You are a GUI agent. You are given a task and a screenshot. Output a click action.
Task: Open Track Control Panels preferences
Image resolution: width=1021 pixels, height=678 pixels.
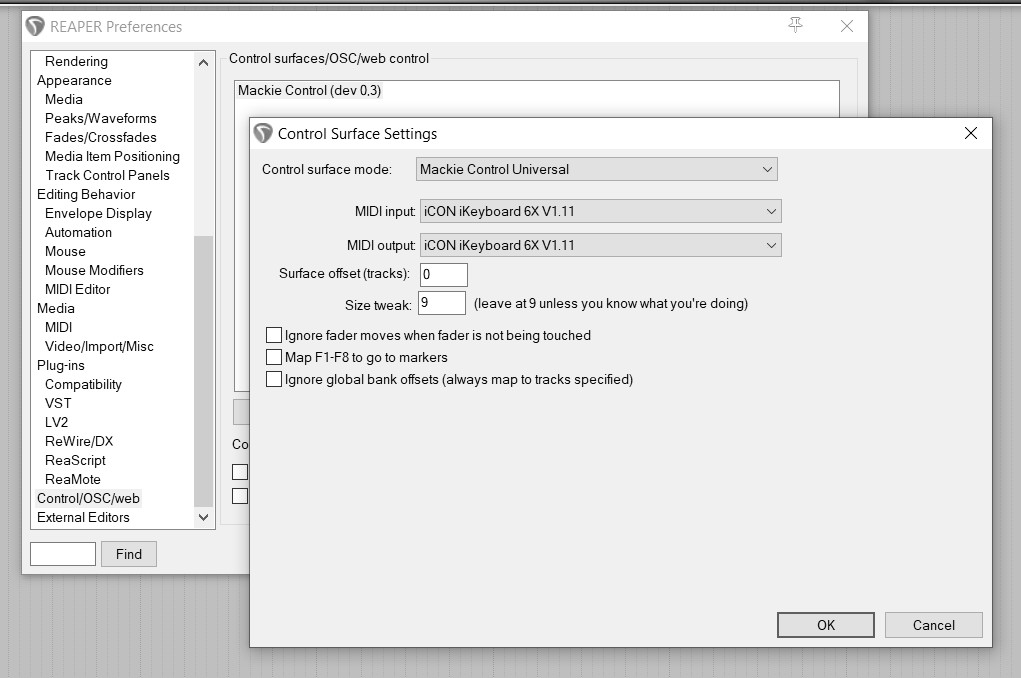click(x=107, y=175)
